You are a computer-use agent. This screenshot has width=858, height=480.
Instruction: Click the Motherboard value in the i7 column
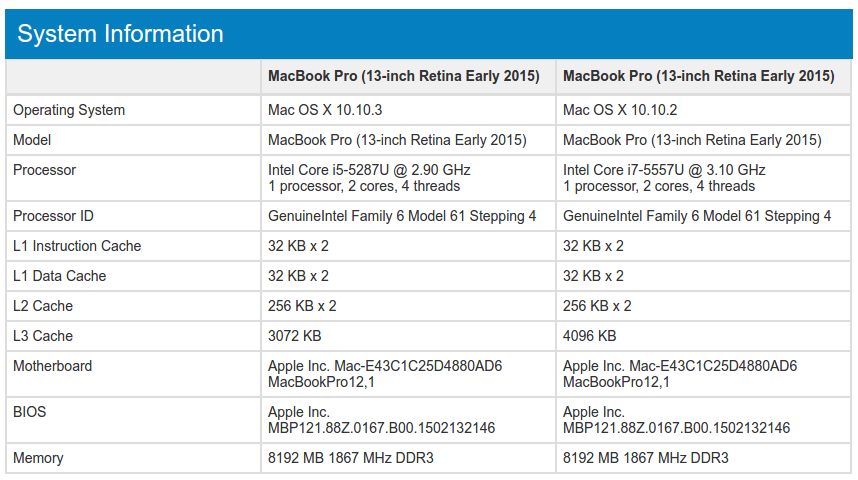click(x=680, y=374)
